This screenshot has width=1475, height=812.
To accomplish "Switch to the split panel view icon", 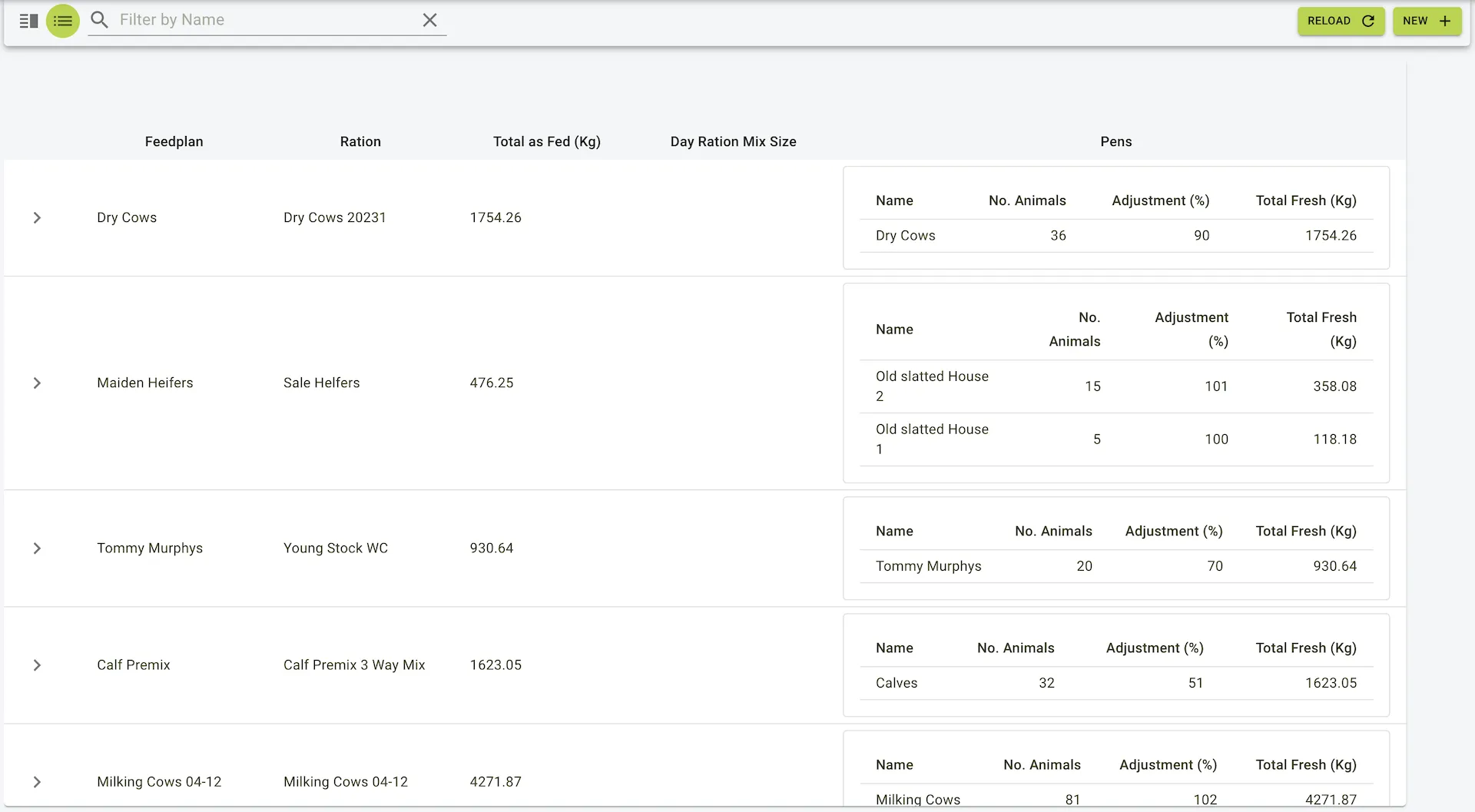I will tap(28, 21).
